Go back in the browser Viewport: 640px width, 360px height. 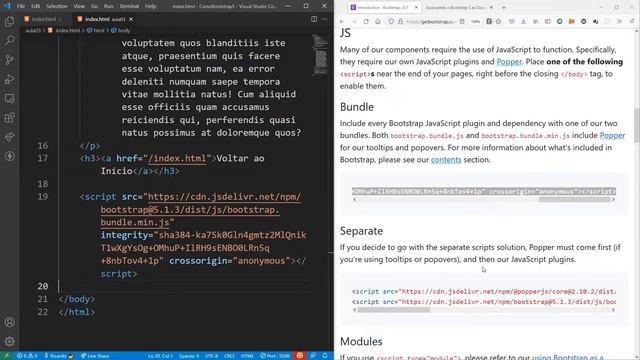click(x=342, y=22)
